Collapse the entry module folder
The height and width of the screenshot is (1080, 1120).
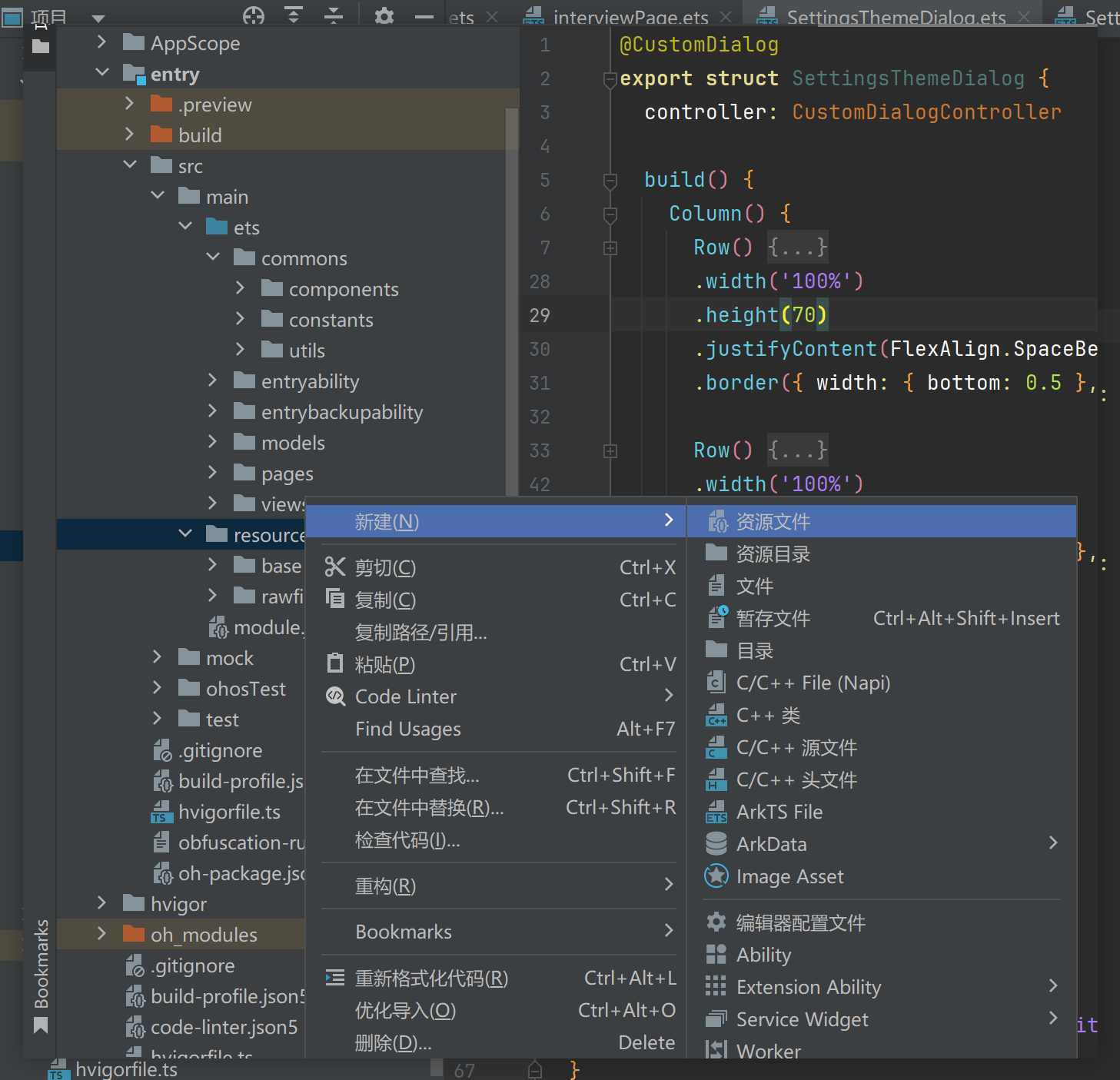[x=101, y=72]
